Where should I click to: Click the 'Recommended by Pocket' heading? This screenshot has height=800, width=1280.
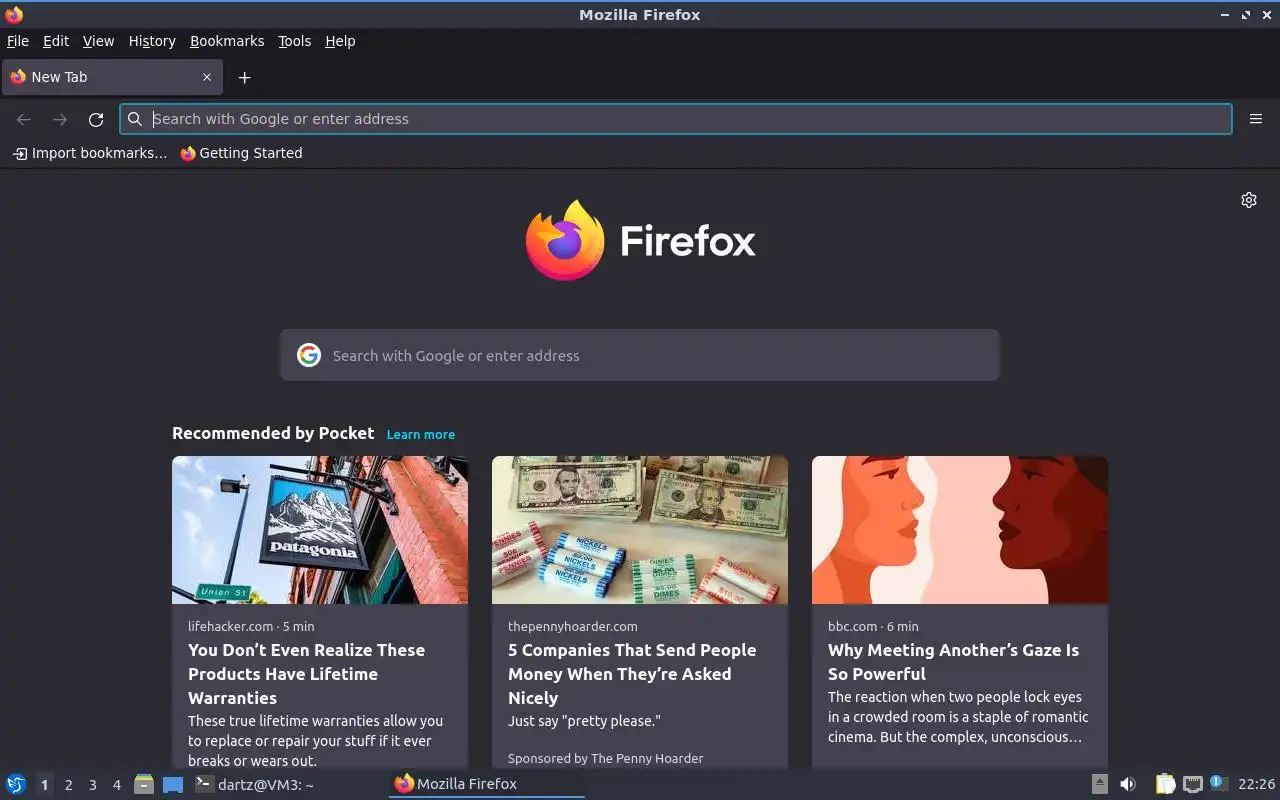[273, 433]
